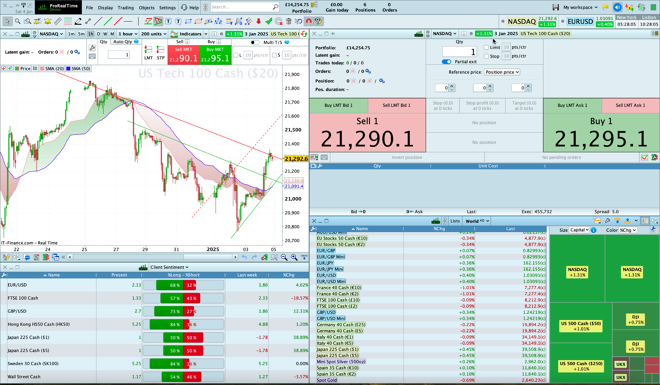Click the large Buy 1 button
The width and height of the screenshot is (660, 385).
601,133
